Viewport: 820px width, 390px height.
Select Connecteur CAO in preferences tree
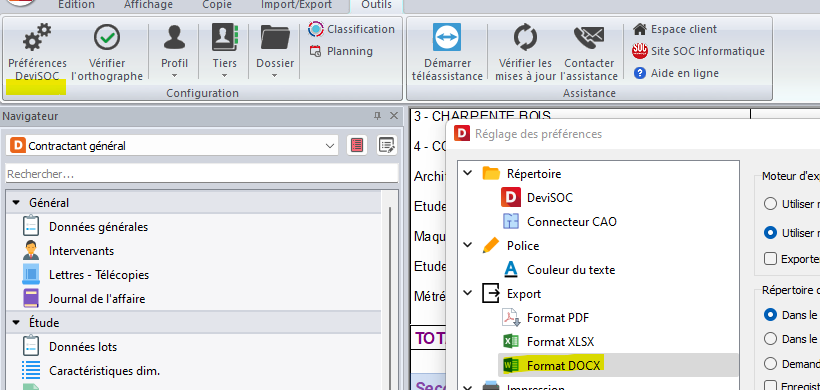click(572, 222)
